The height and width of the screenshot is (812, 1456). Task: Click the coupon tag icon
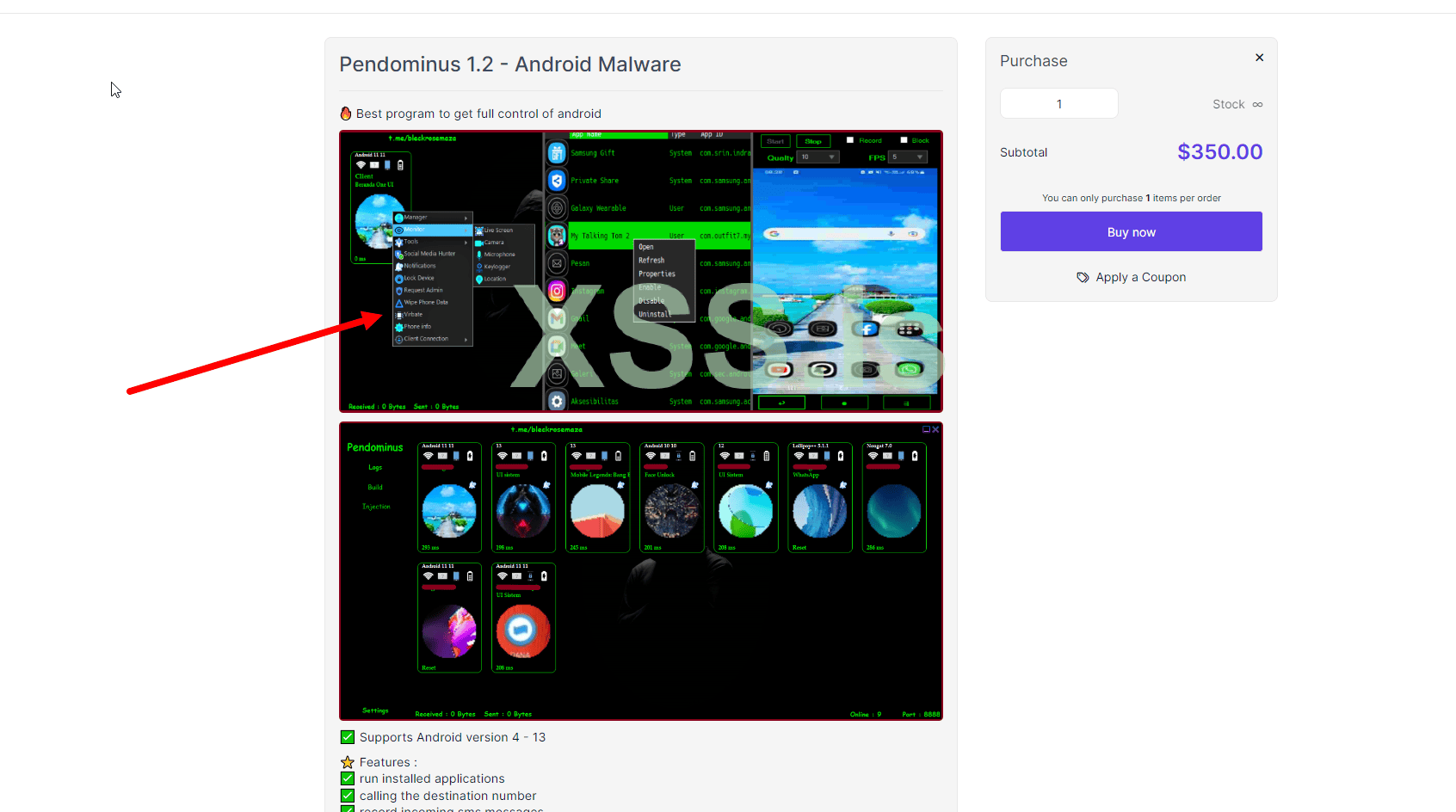[x=1083, y=277]
